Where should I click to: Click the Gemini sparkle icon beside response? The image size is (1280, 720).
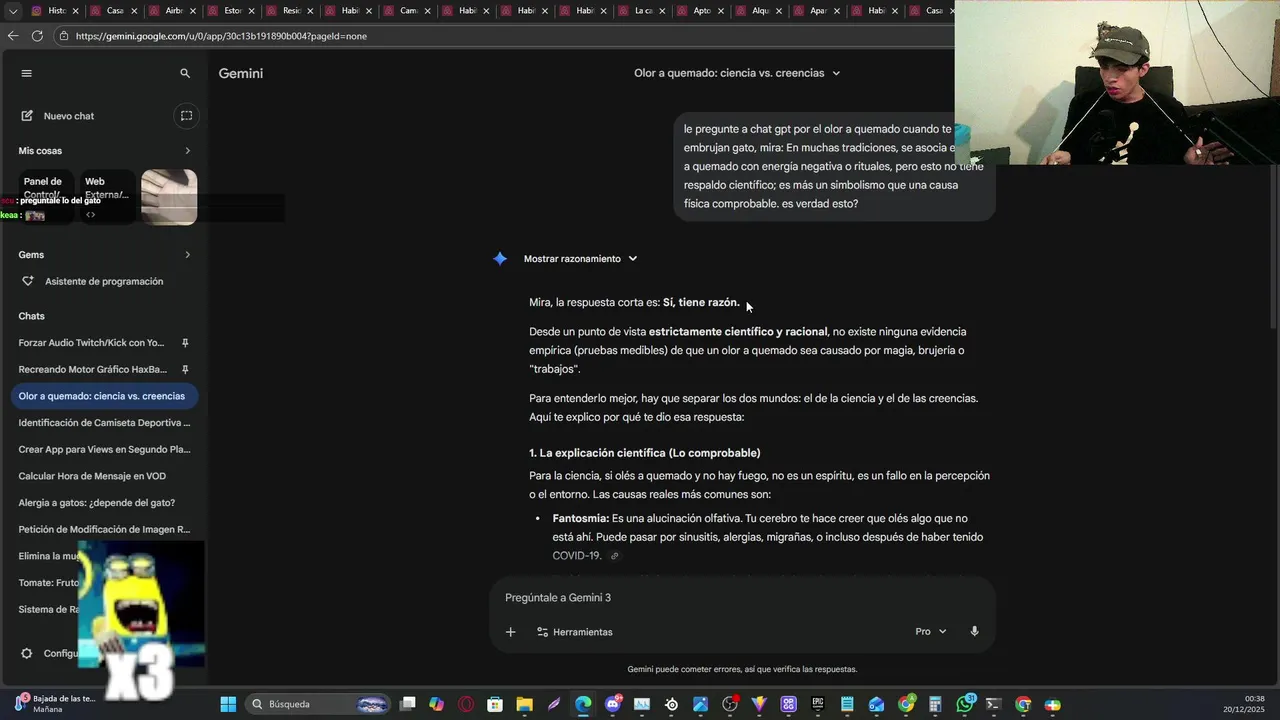point(500,259)
